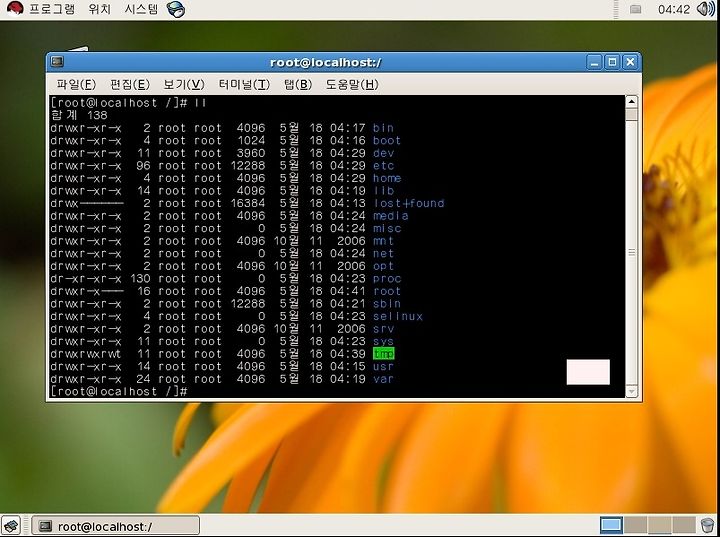
Task: Click the Red Hat logo icon
Action: (15, 9)
